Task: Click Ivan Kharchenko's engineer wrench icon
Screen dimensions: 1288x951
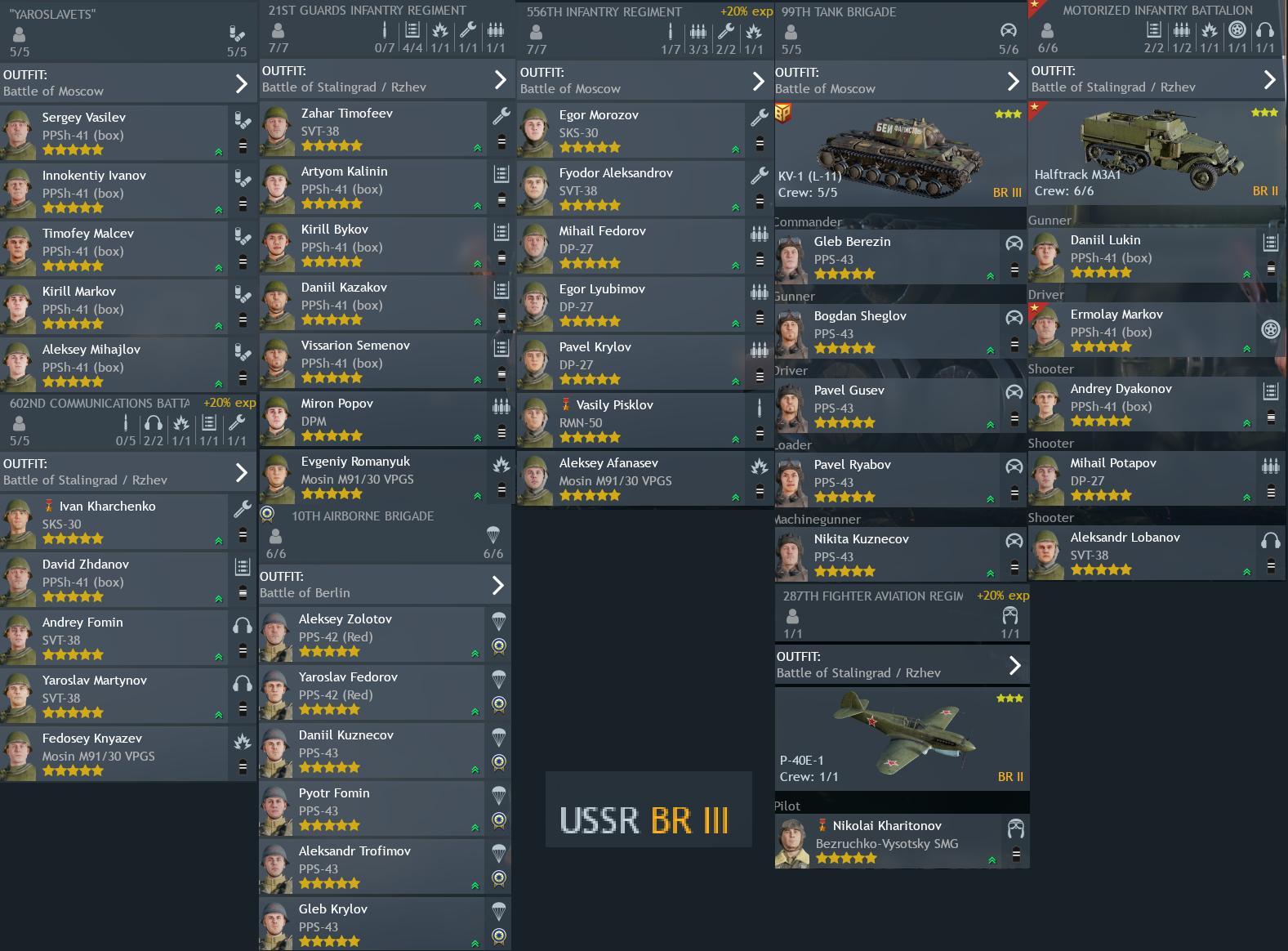Action: coord(243,509)
